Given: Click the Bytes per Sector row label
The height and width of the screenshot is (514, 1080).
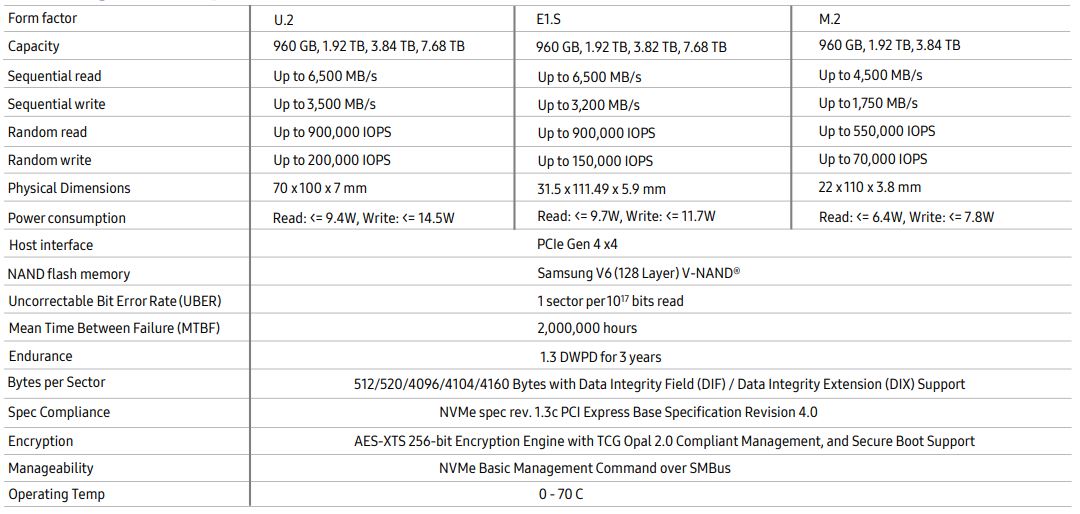Looking at the screenshot, I should click(56, 383).
